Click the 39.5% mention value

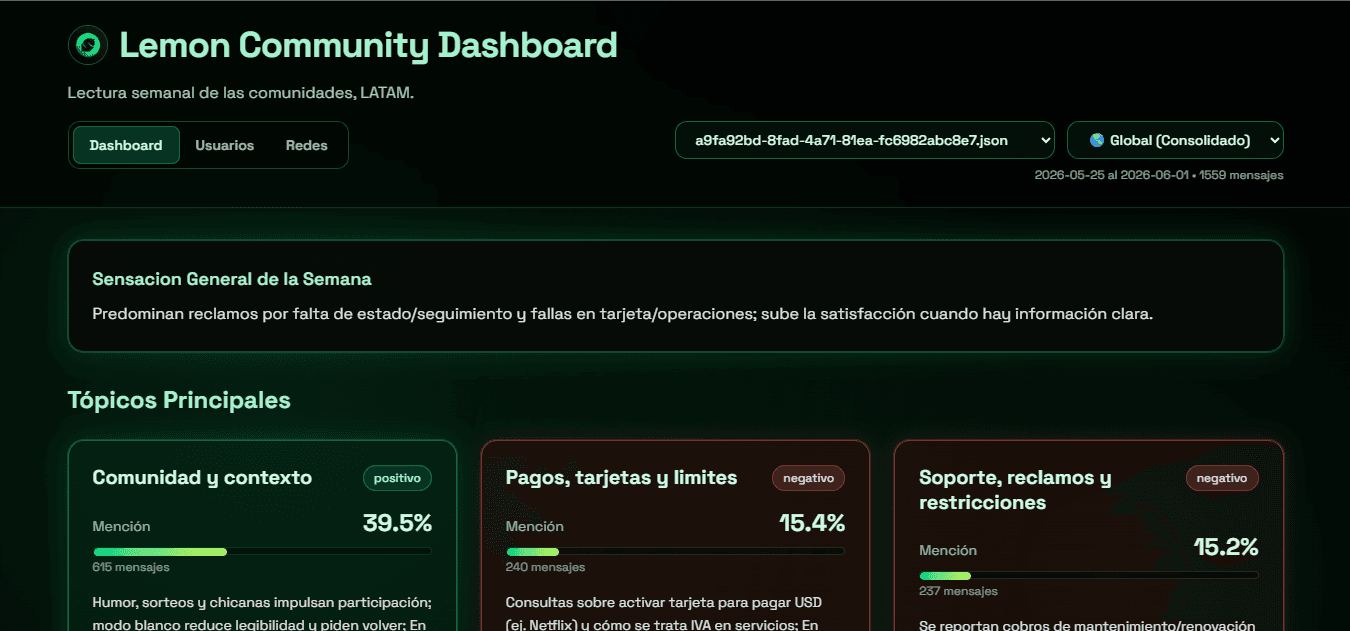(397, 523)
